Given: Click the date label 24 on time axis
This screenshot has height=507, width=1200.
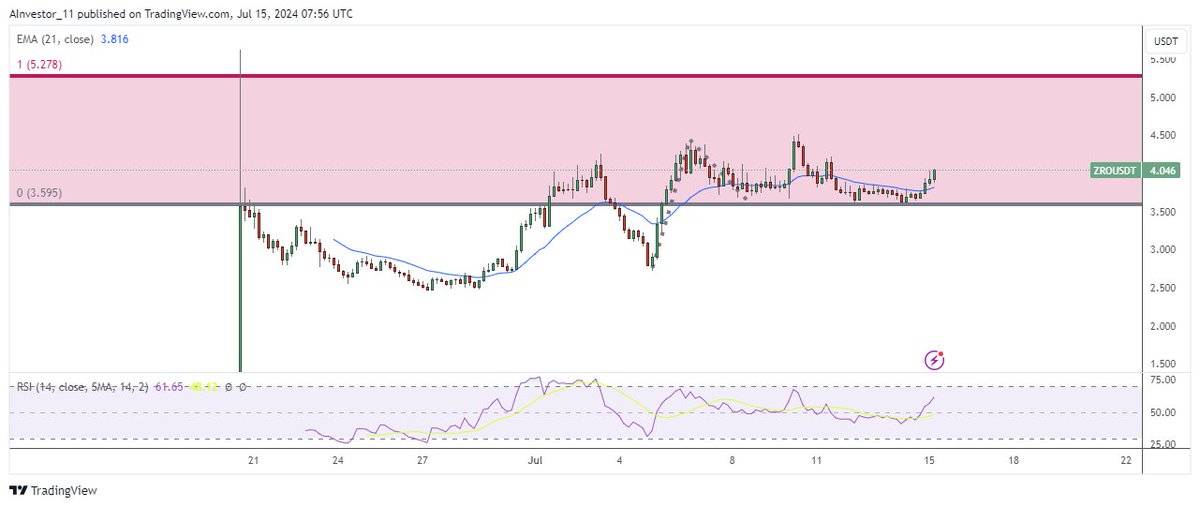Looking at the screenshot, I should (338, 461).
